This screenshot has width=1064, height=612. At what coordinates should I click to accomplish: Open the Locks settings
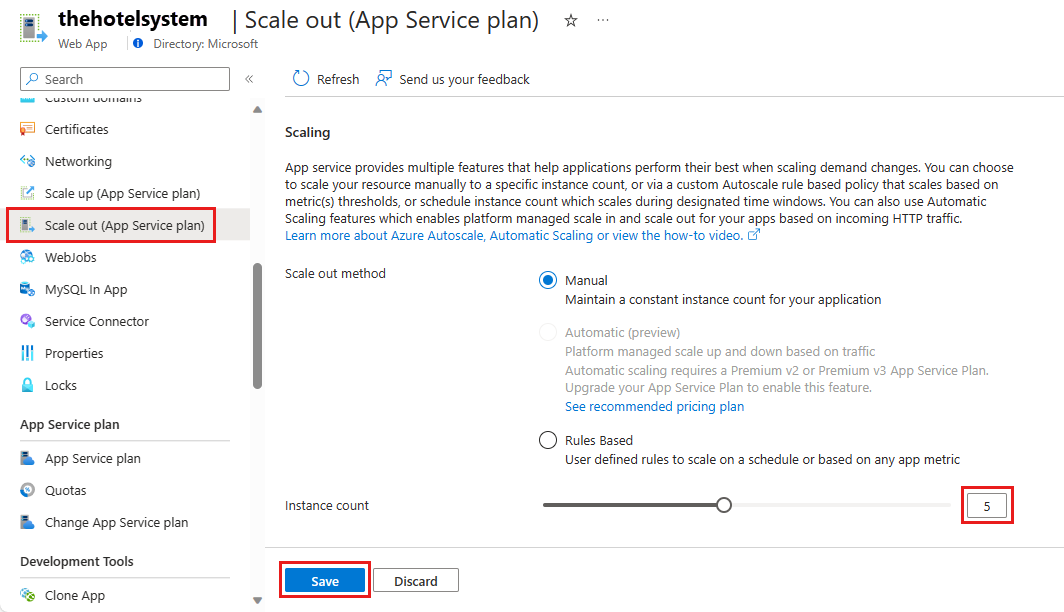point(64,385)
